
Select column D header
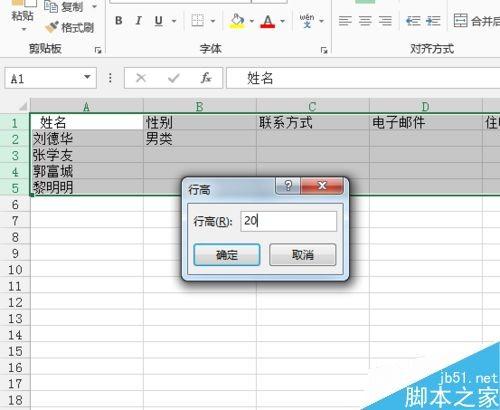tap(426, 107)
